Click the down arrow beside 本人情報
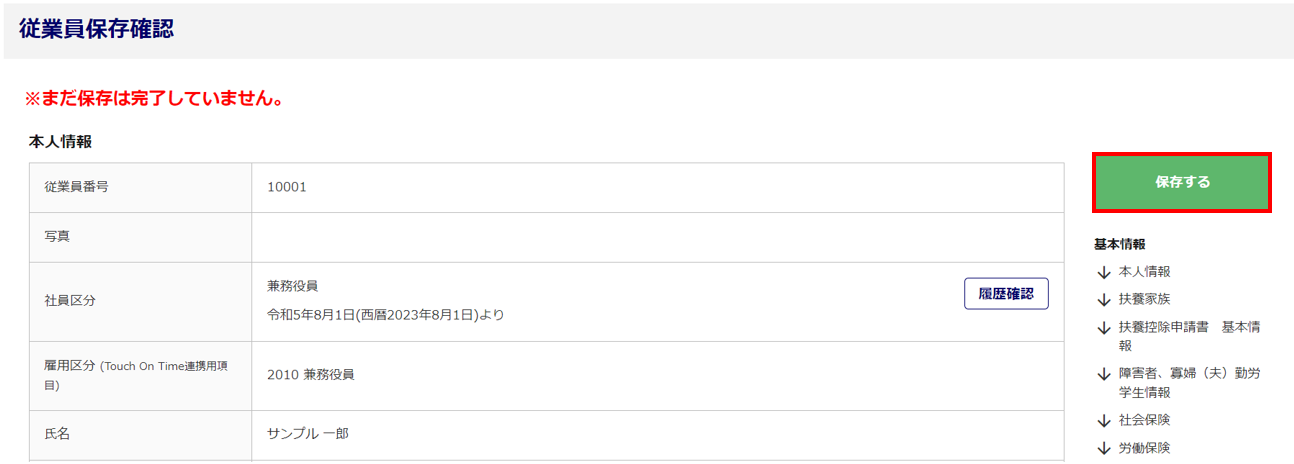The width and height of the screenshot is (1294, 464). point(1104,272)
